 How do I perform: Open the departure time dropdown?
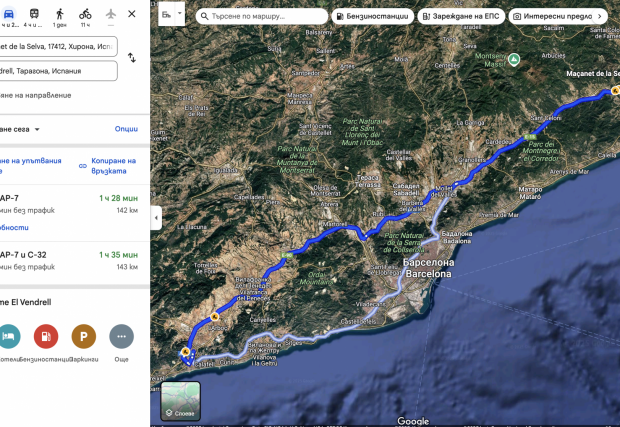[x=20, y=129]
